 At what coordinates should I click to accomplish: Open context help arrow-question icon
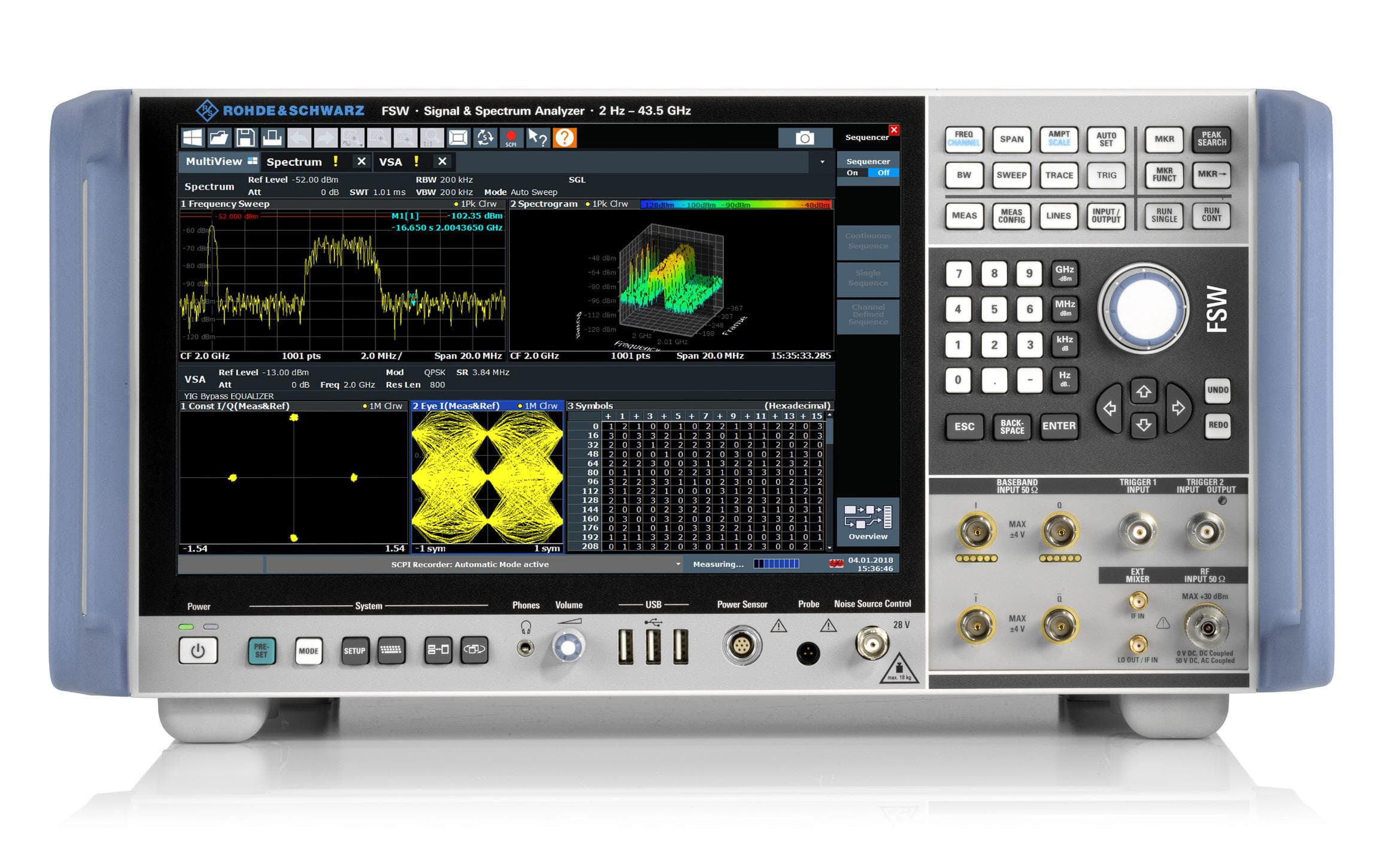click(537, 138)
